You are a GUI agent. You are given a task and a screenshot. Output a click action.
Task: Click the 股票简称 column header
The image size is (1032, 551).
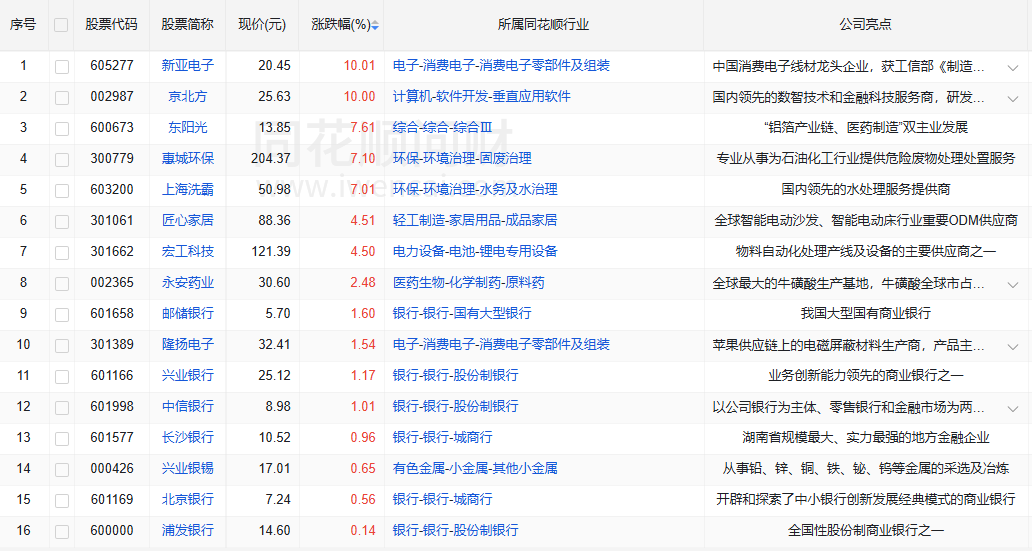188,24
